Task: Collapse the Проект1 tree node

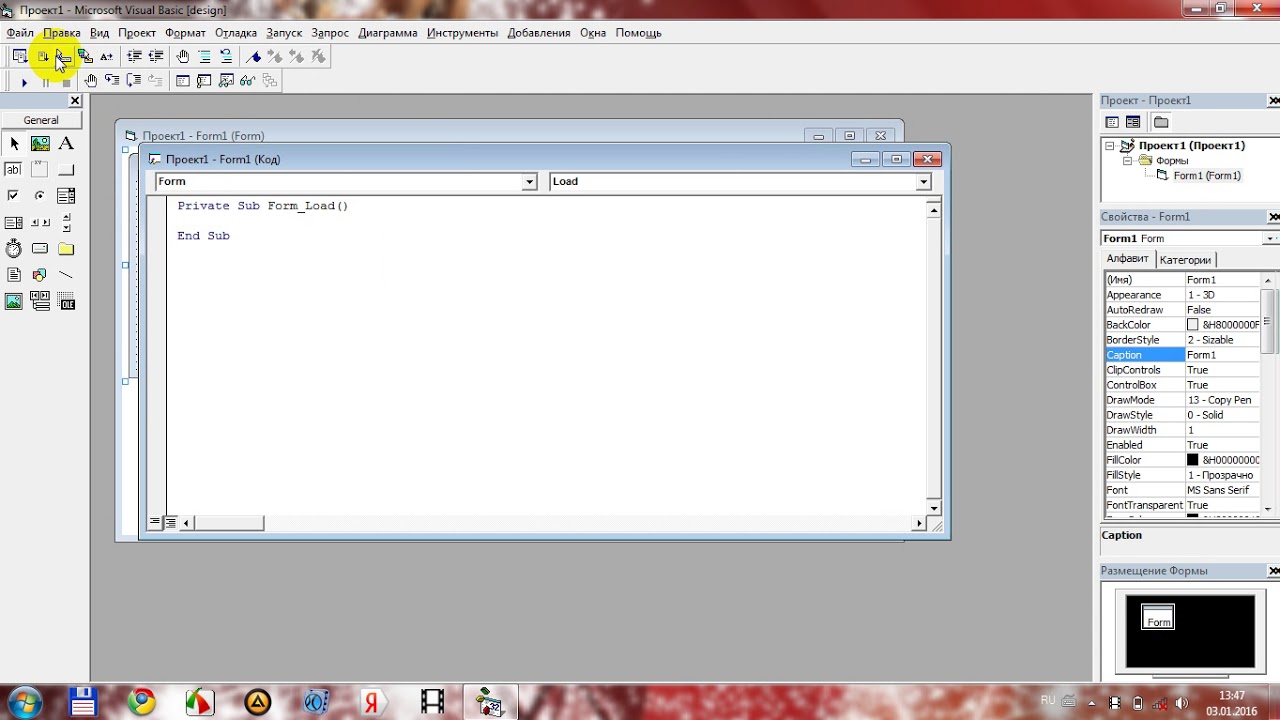Action: point(1109,146)
